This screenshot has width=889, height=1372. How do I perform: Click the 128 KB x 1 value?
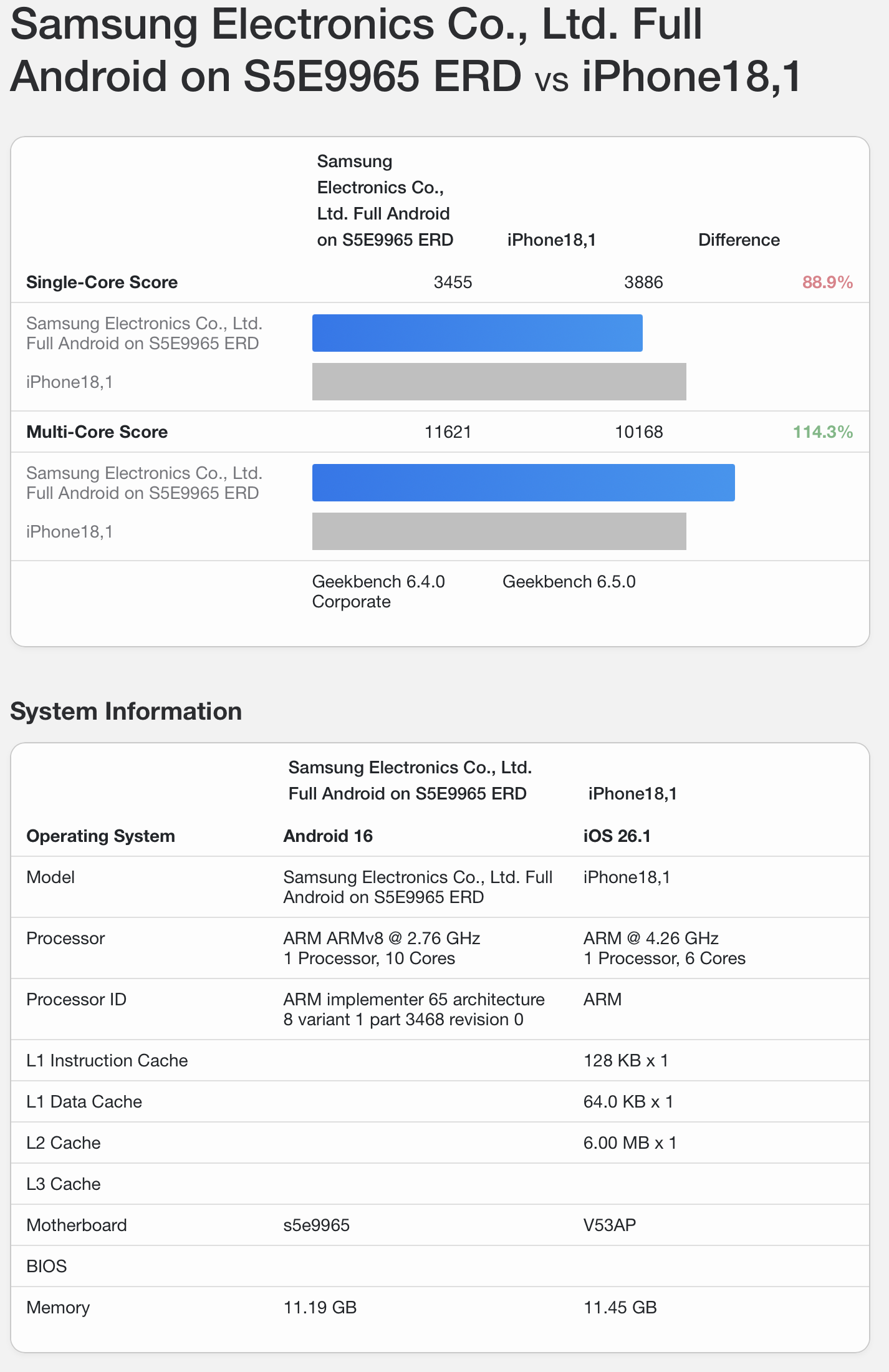626,1061
